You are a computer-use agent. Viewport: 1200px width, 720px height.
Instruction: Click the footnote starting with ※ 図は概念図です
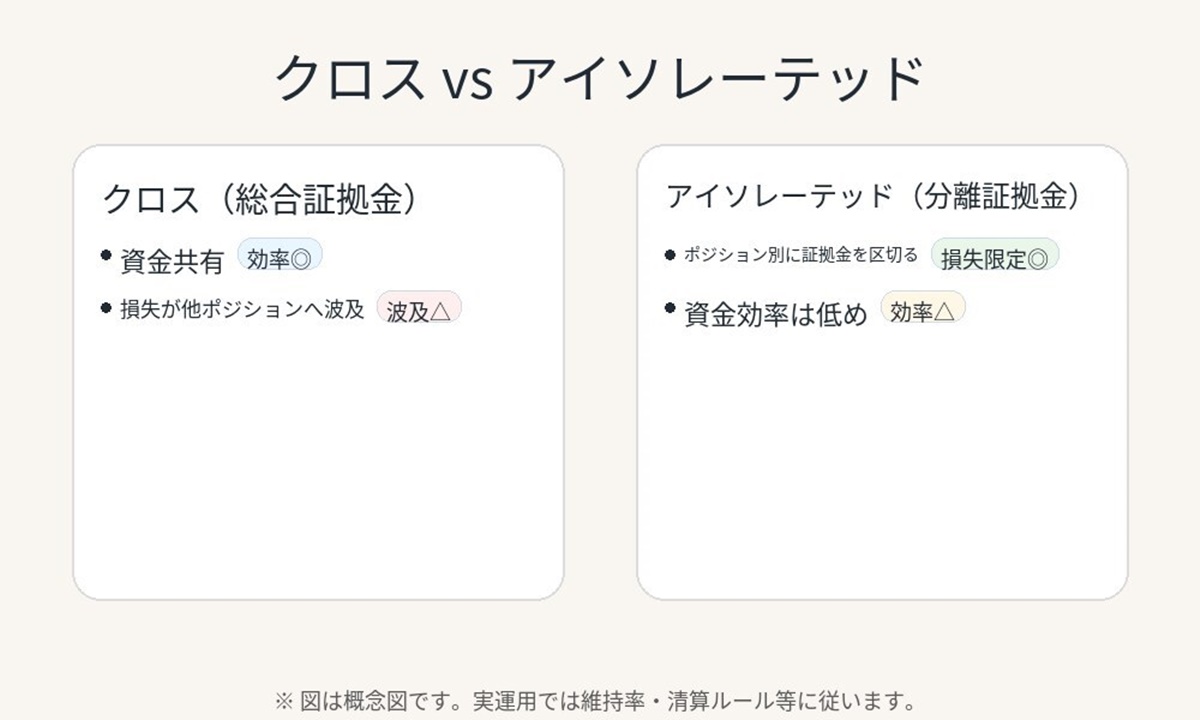[595, 700]
